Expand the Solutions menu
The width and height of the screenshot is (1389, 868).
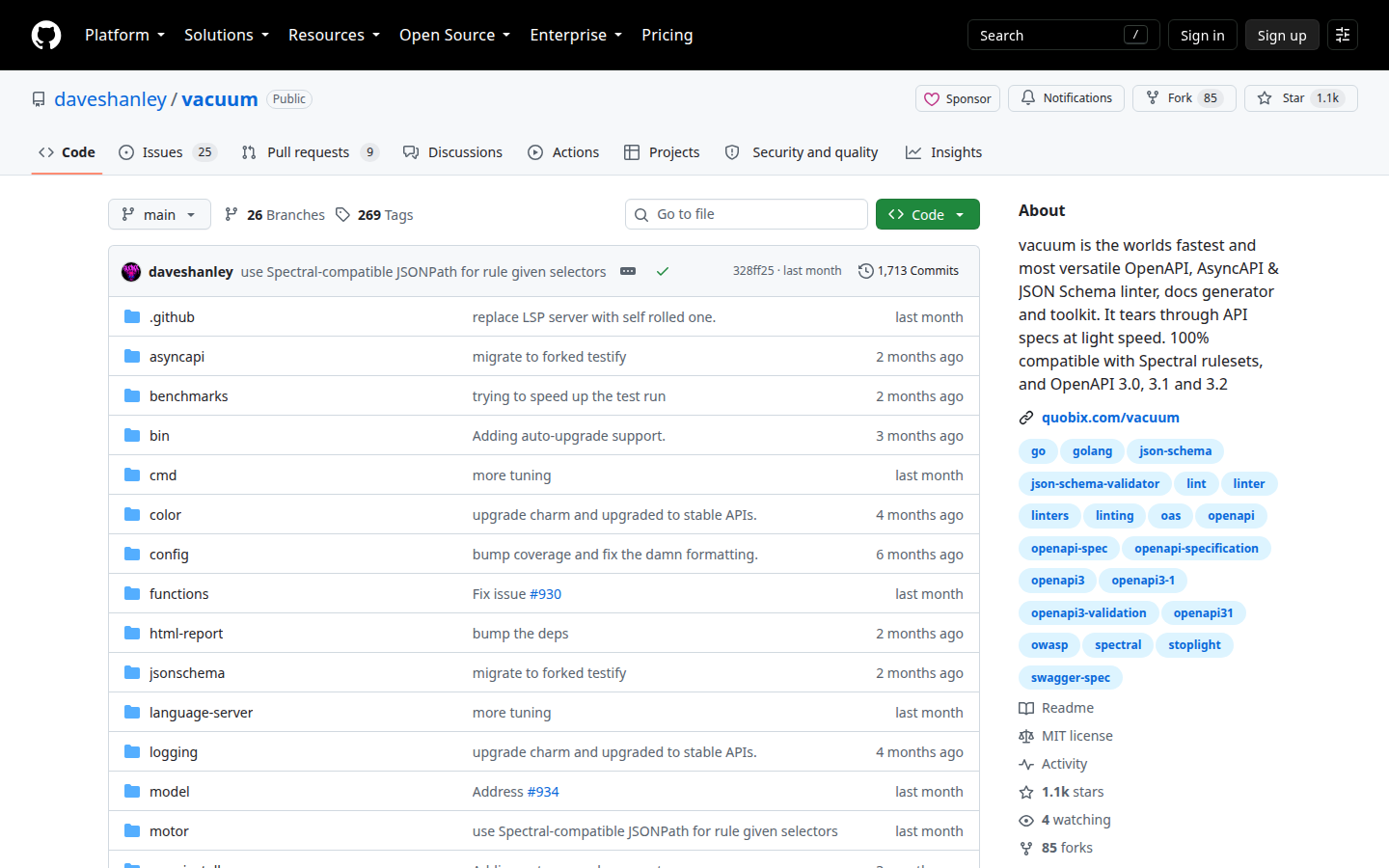point(227,35)
